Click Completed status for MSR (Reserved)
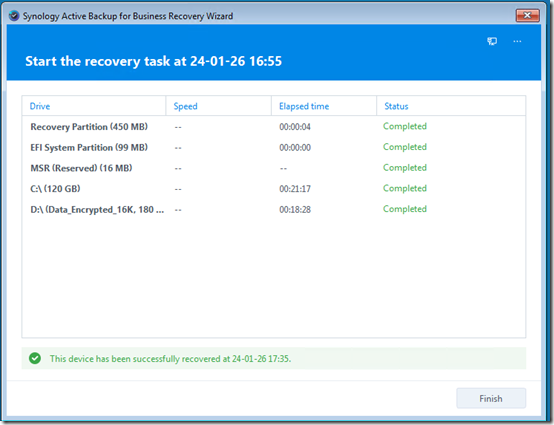This screenshot has width=554, height=425. (x=405, y=167)
